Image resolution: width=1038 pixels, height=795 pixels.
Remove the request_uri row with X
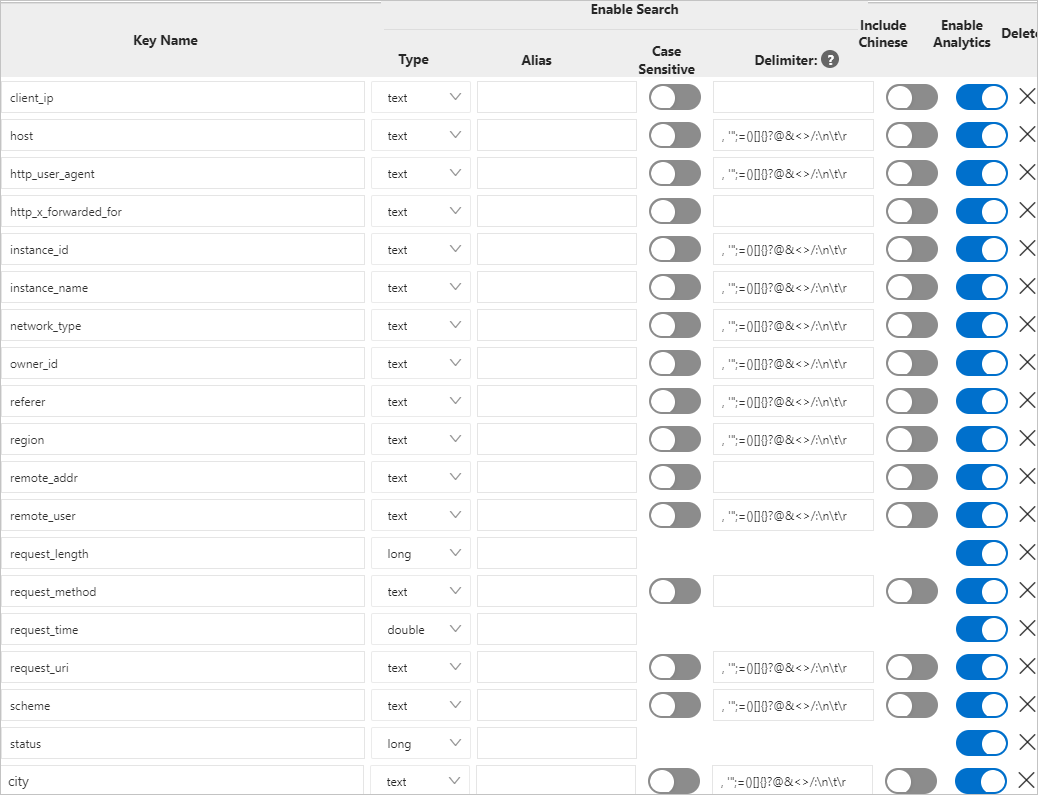1027,667
